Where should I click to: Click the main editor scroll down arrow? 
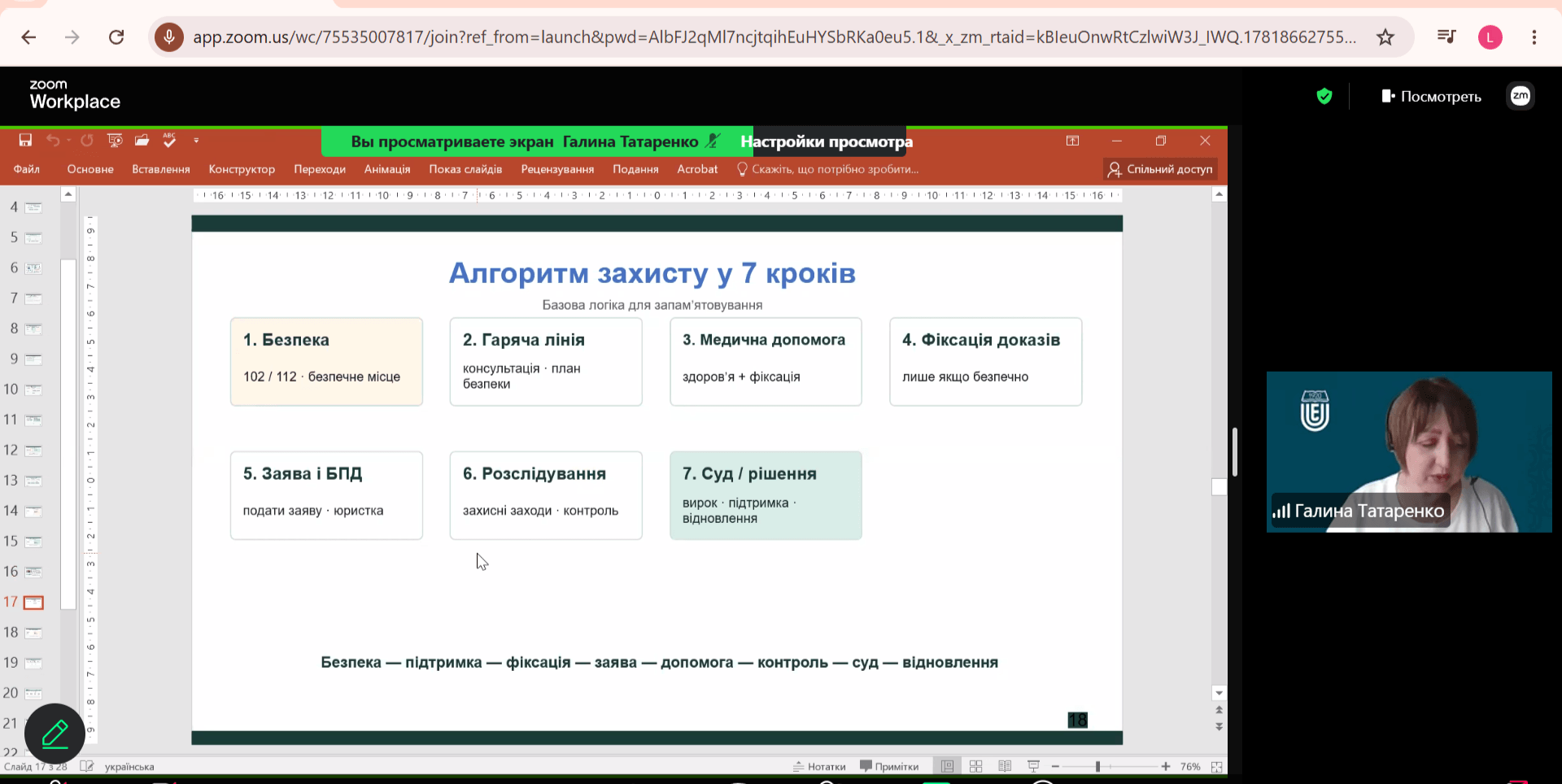[x=1219, y=694]
